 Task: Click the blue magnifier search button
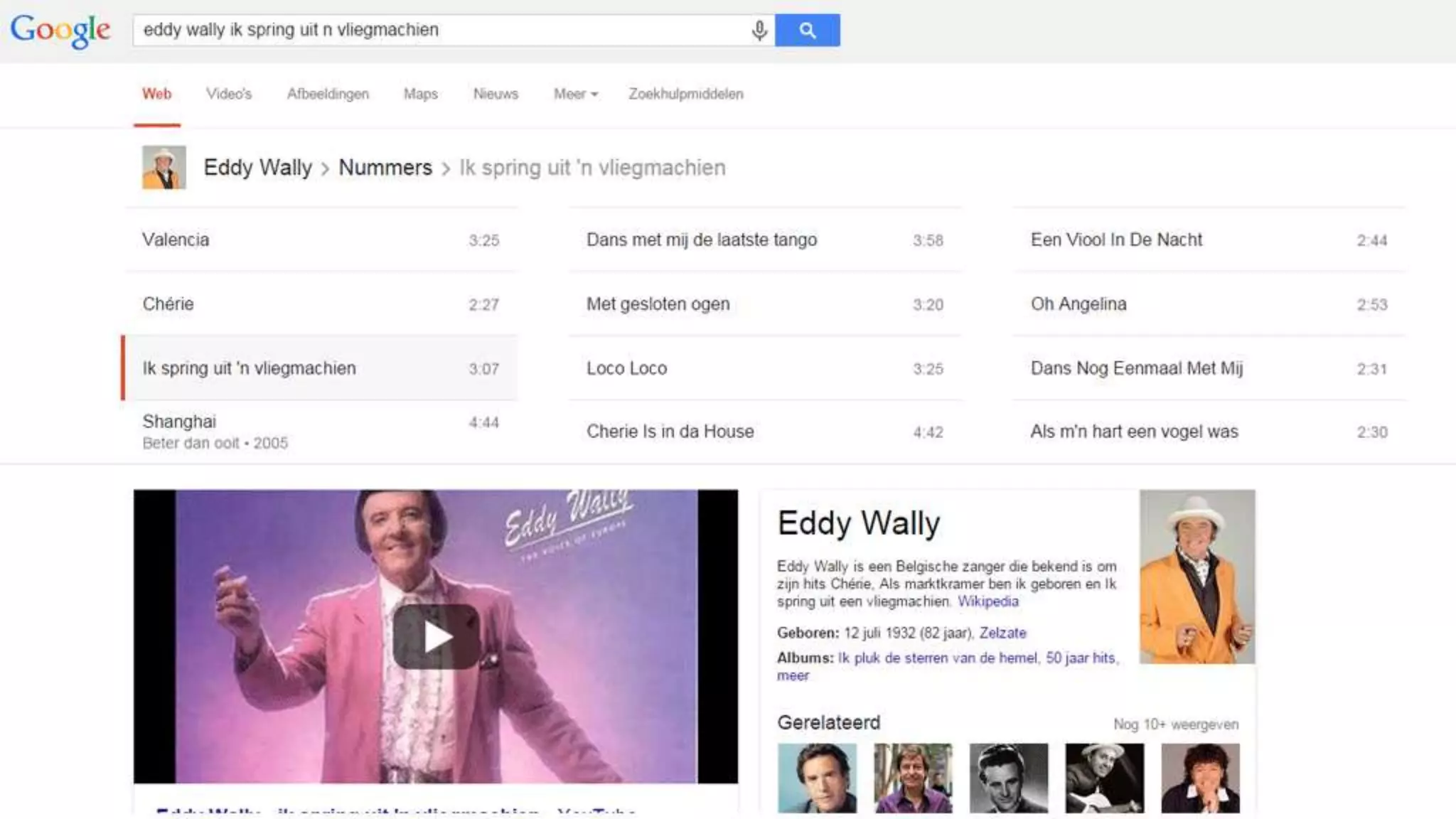(807, 30)
